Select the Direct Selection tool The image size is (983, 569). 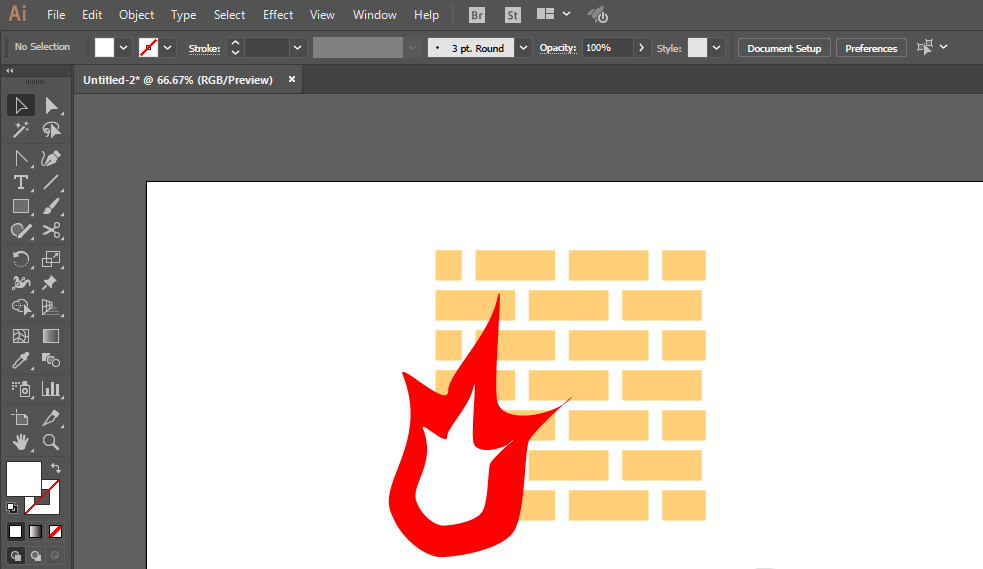(51, 105)
